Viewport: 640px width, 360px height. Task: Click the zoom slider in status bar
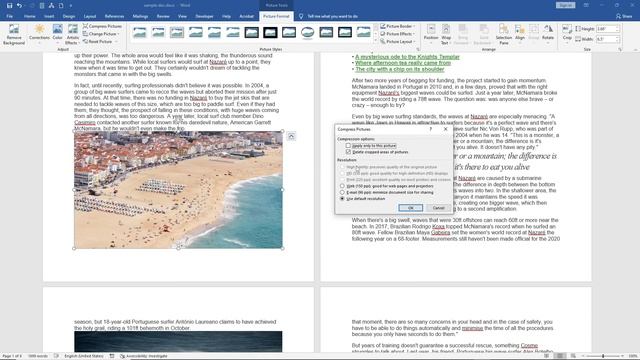pos(603,356)
